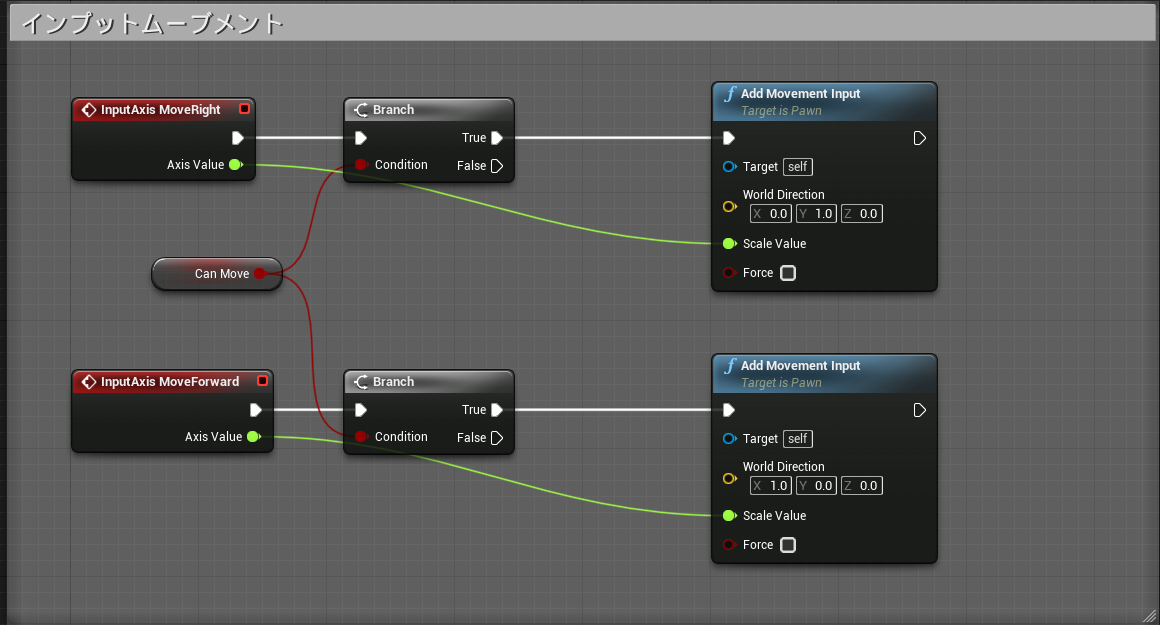Click the upper Branch execution input pin
This screenshot has width=1160, height=625.
361,138
